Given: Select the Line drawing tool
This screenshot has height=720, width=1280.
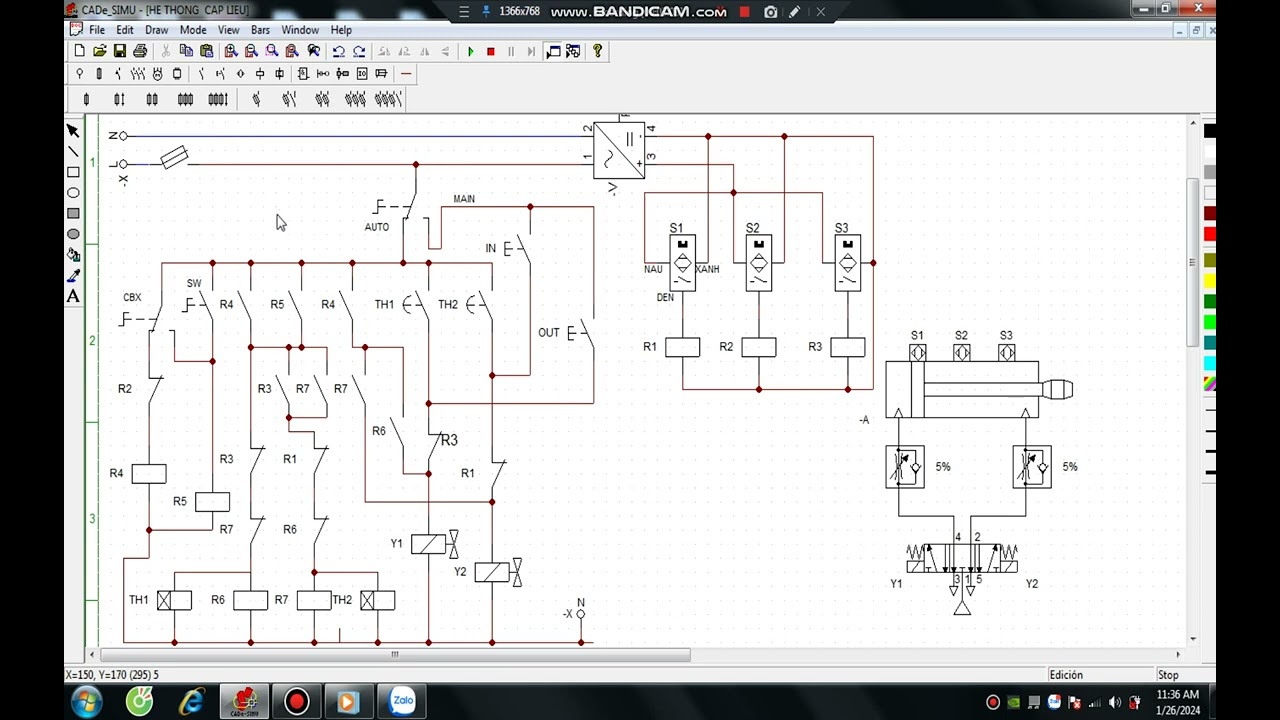Looking at the screenshot, I should (73, 152).
